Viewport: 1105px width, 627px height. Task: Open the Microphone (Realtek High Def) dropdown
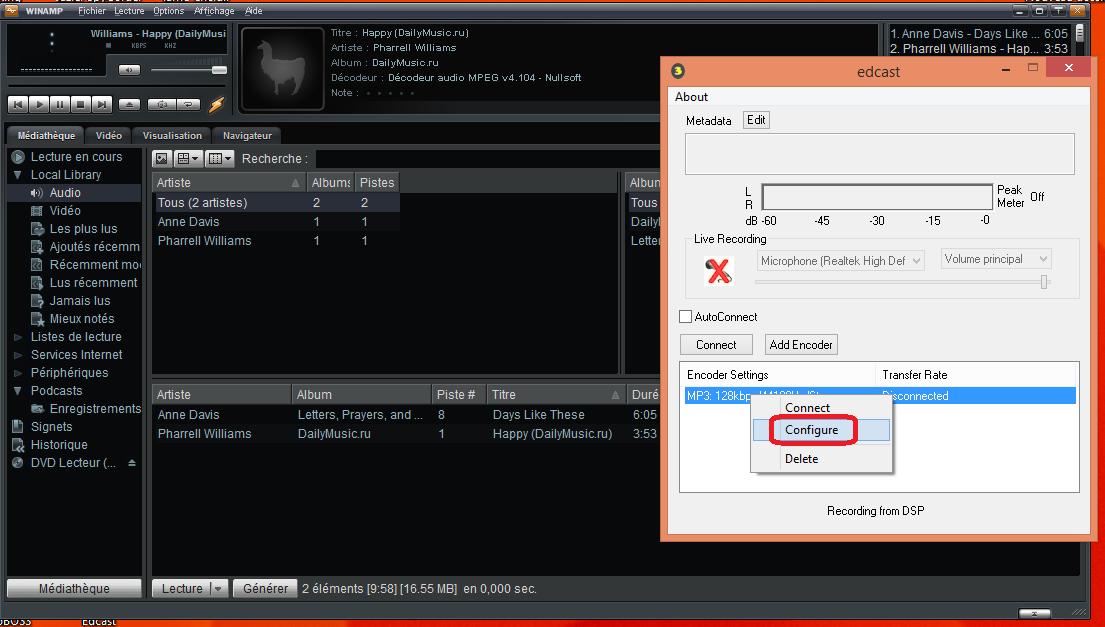click(840, 261)
